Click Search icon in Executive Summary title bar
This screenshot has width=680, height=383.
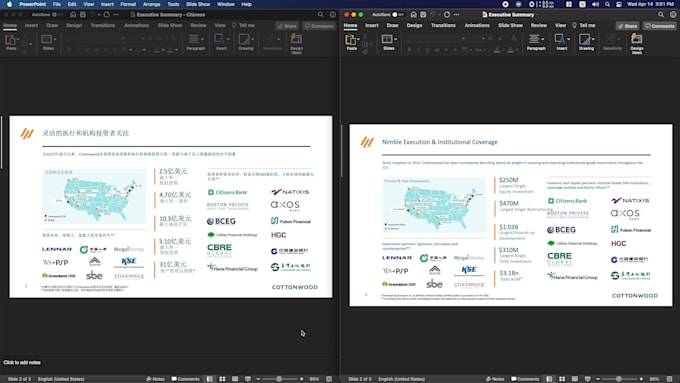point(661,14)
